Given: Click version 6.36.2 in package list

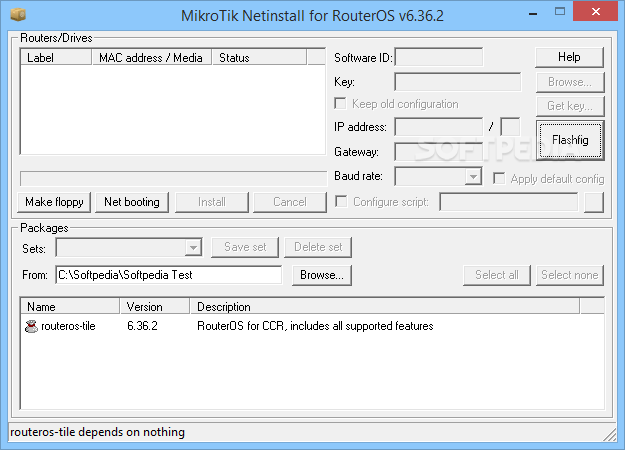Looking at the screenshot, I should (x=142, y=326).
